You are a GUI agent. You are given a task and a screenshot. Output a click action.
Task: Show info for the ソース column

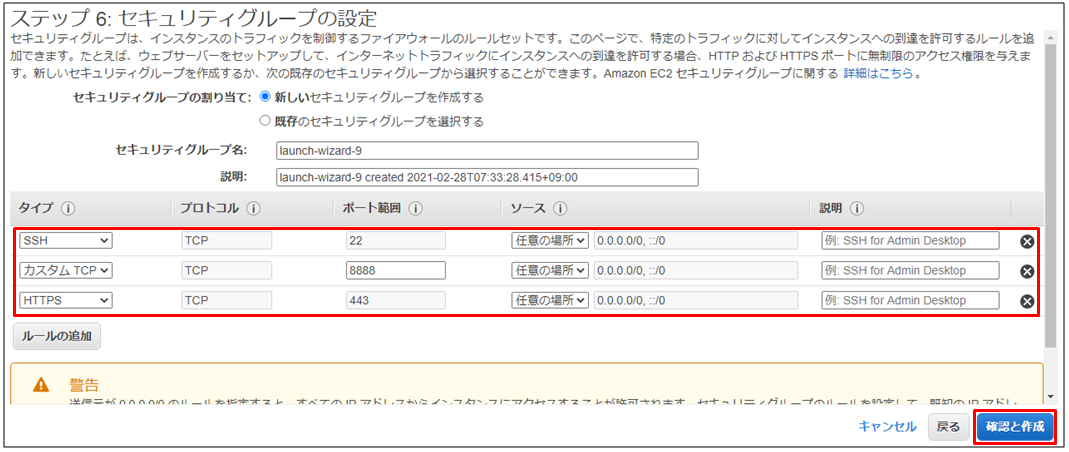coord(561,208)
